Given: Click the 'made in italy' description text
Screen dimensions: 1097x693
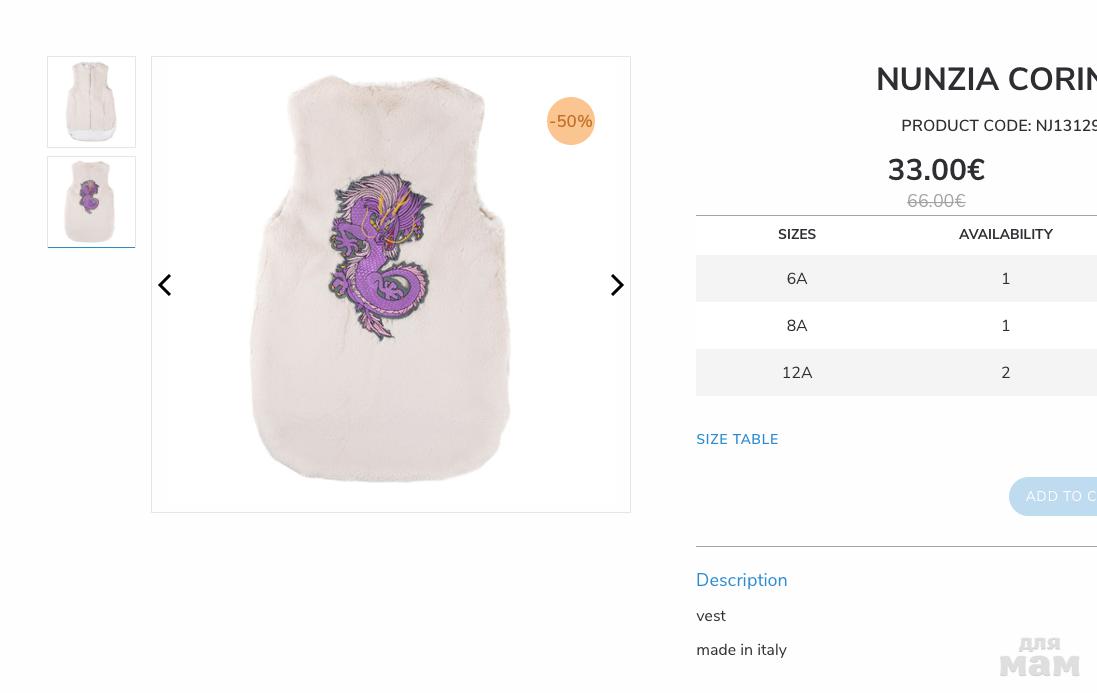Looking at the screenshot, I should 741,650.
